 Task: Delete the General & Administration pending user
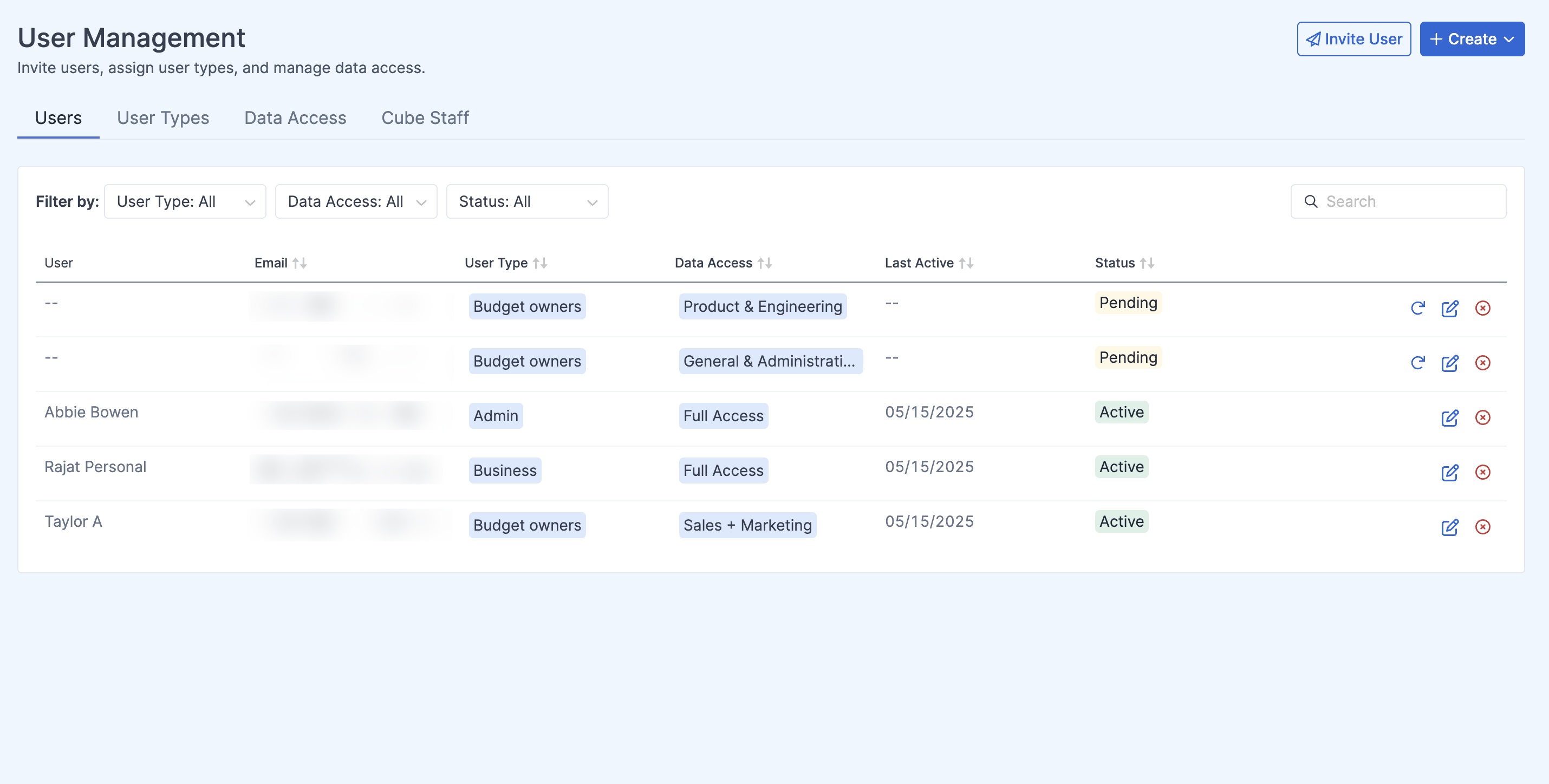(x=1482, y=363)
